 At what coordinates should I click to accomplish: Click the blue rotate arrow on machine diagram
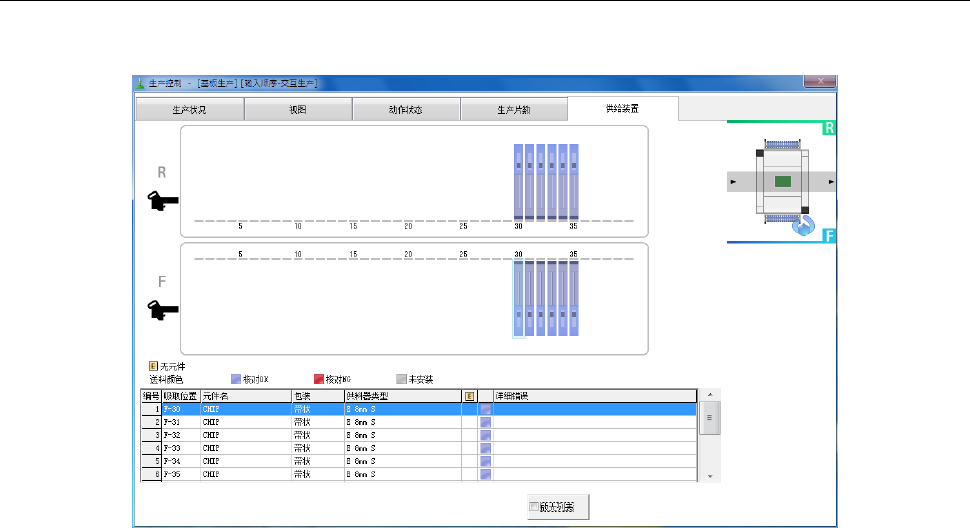pyautogui.click(x=801, y=227)
